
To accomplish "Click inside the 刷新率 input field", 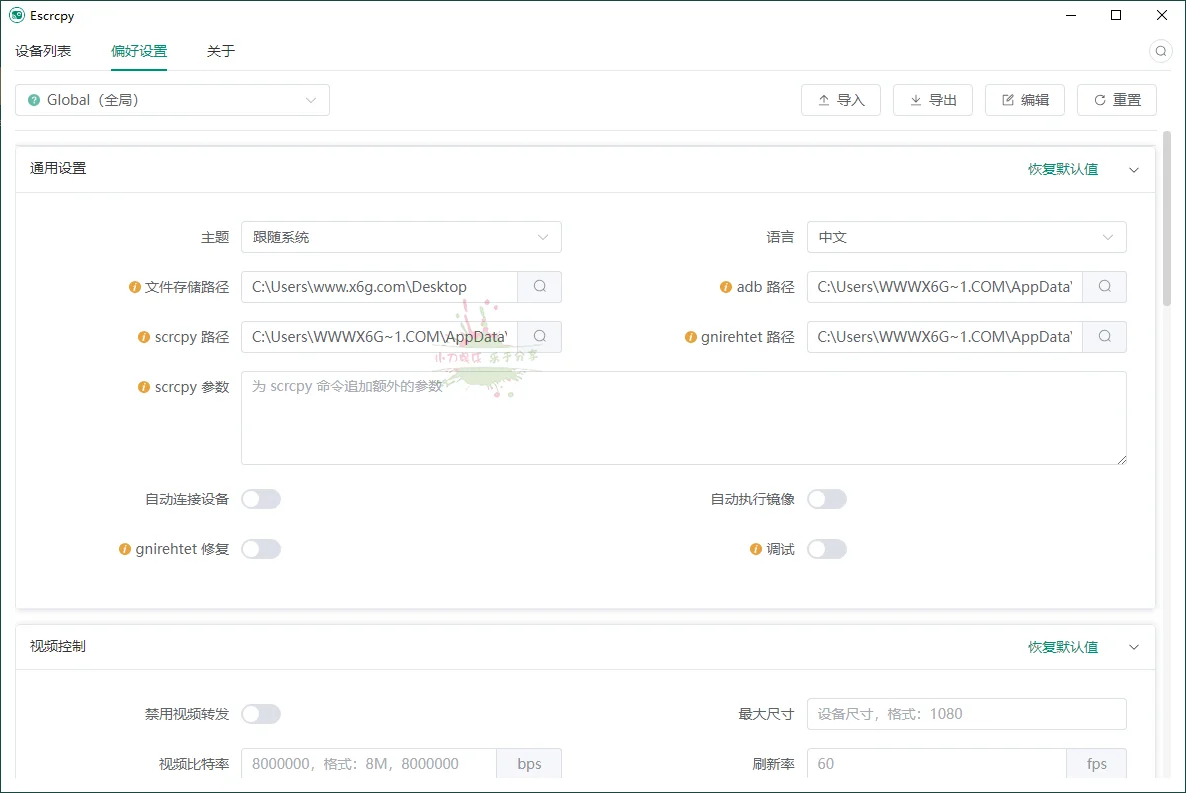I will [935, 763].
